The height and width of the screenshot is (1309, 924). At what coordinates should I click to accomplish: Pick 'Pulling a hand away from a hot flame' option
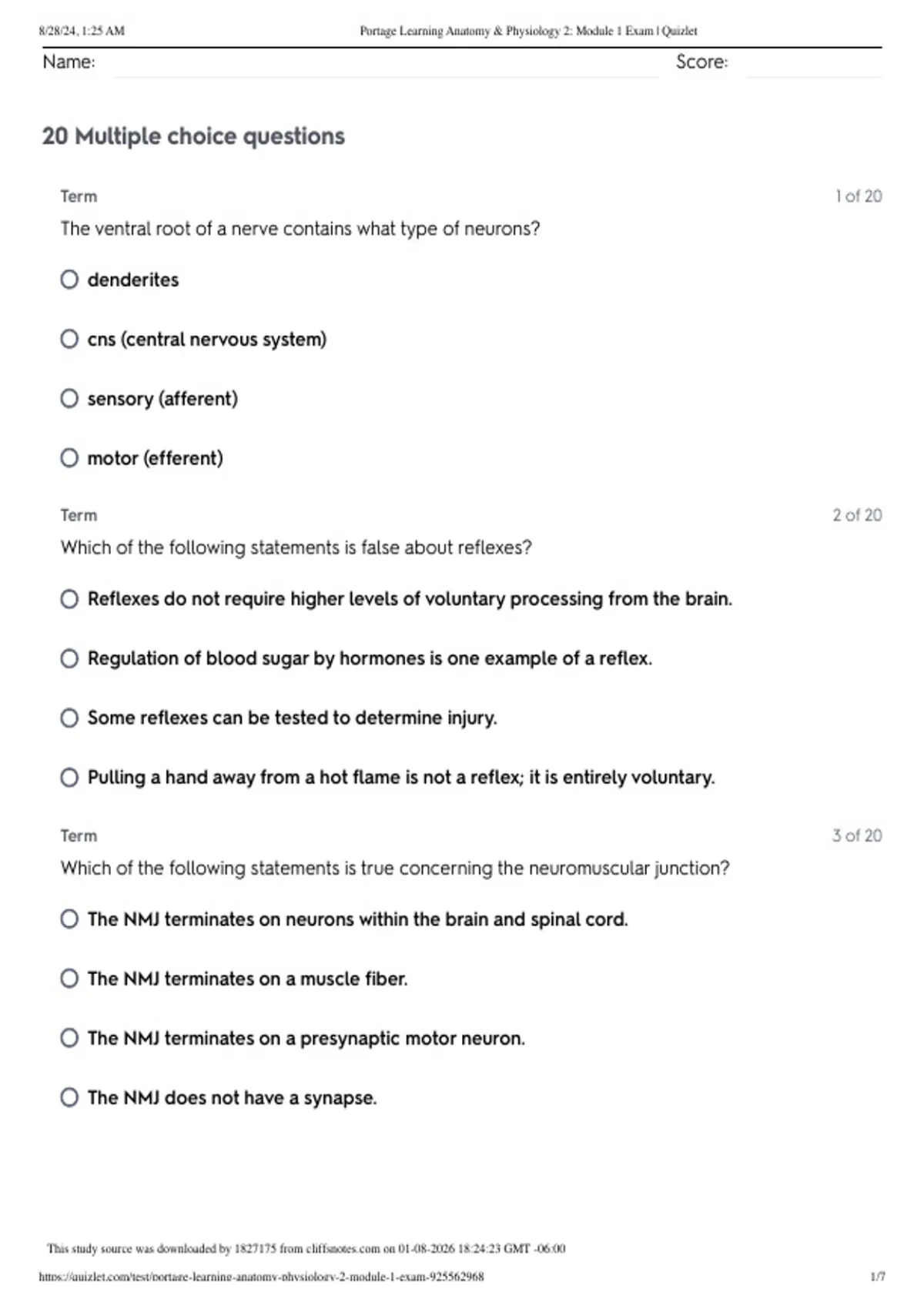[69, 777]
